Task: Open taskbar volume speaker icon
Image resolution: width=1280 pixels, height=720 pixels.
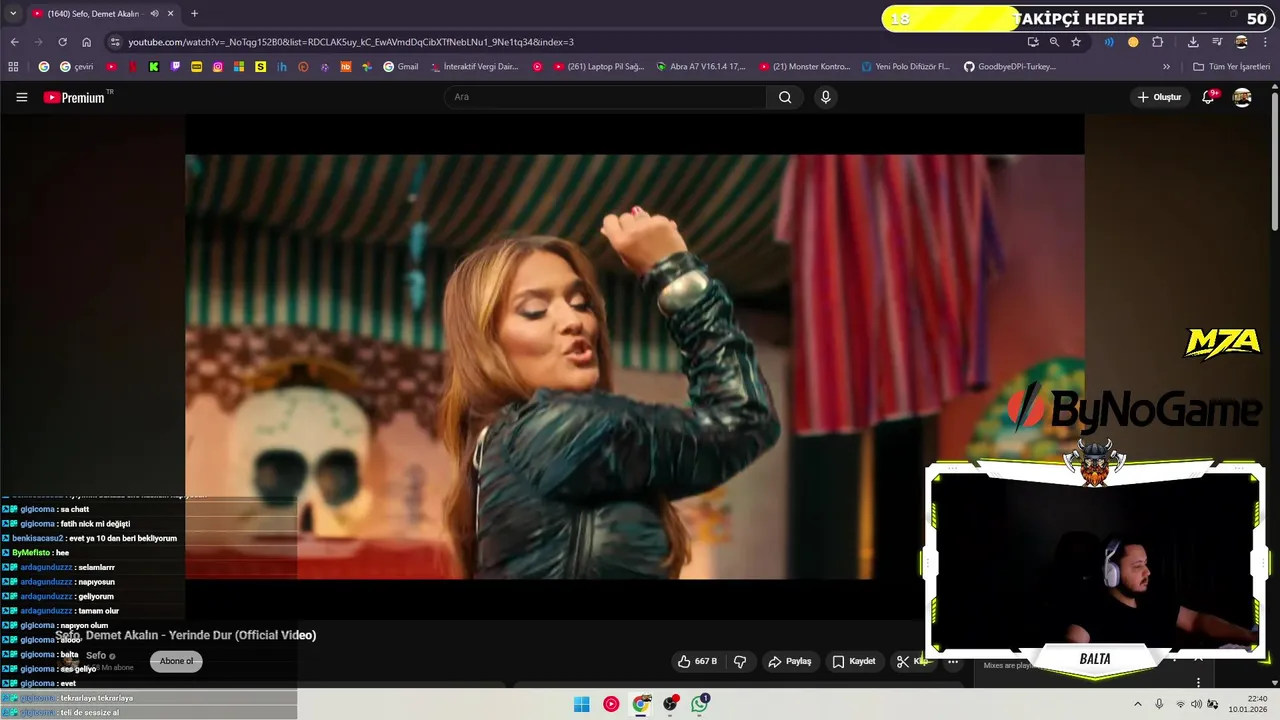Action: point(1196,704)
